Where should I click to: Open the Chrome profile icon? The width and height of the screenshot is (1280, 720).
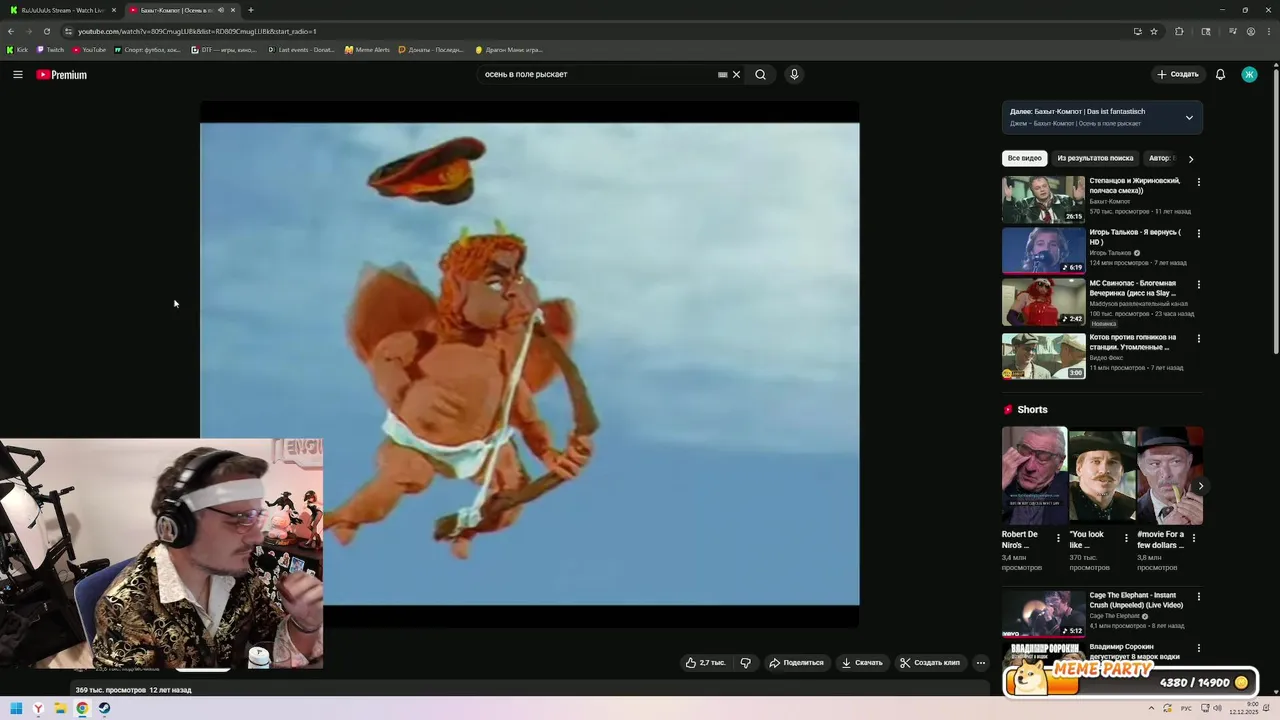pos(1250,31)
